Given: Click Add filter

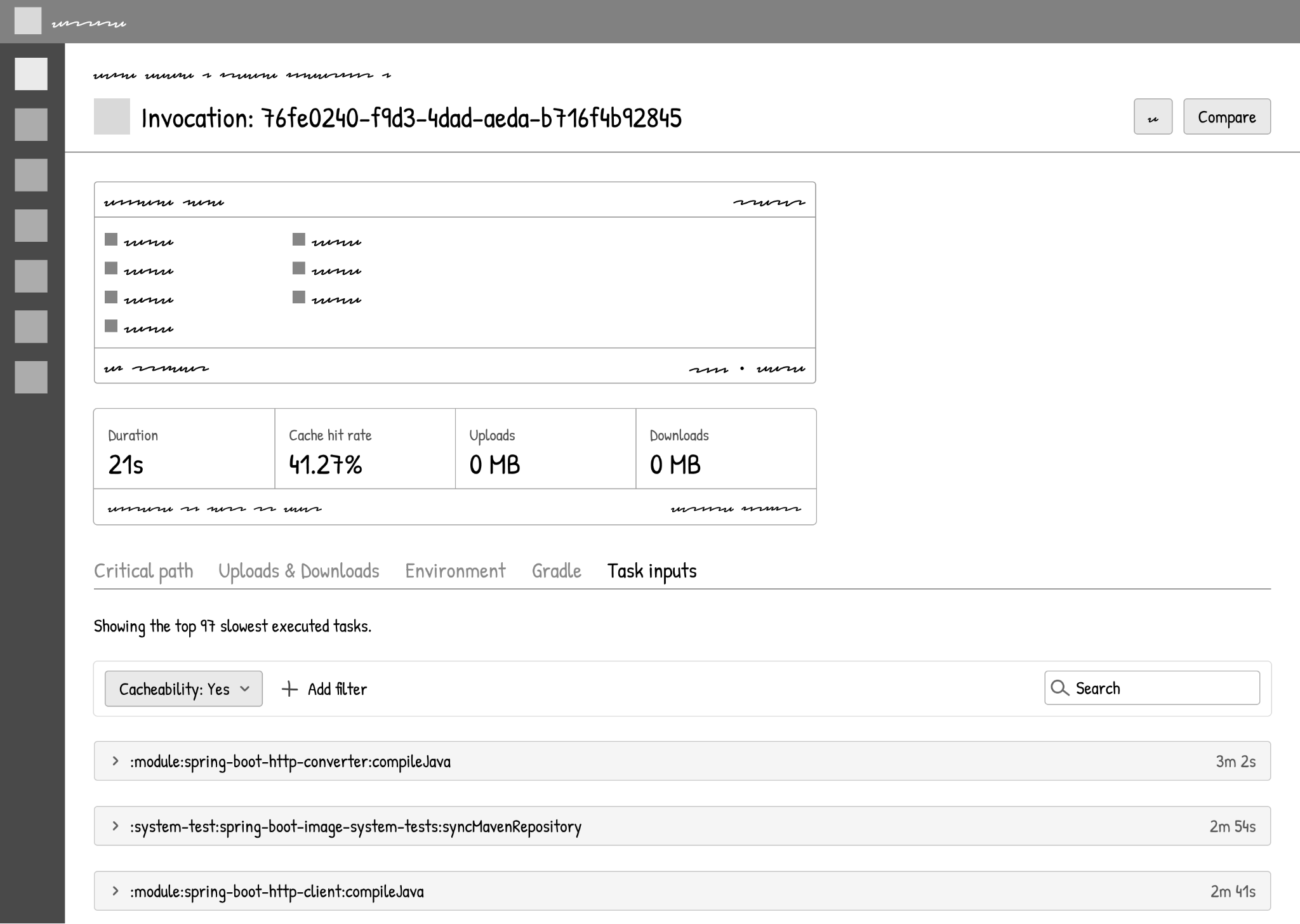Looking at the screenshot, I should (x=324, y=689).
